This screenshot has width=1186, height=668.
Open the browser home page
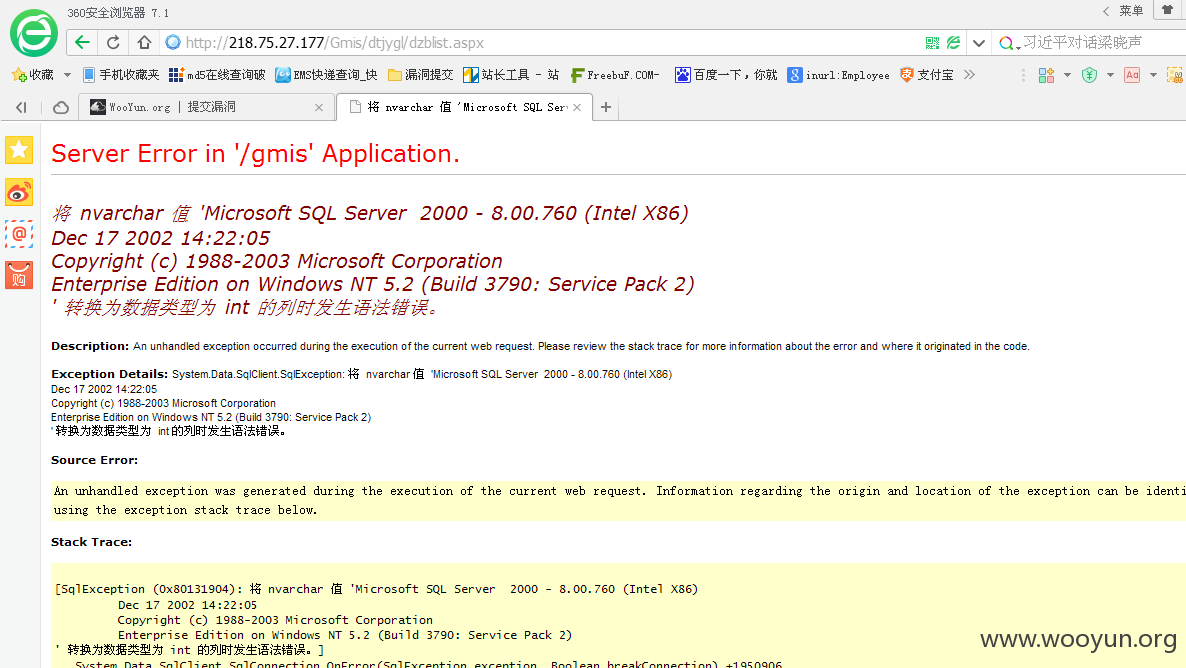pos(144,42)
